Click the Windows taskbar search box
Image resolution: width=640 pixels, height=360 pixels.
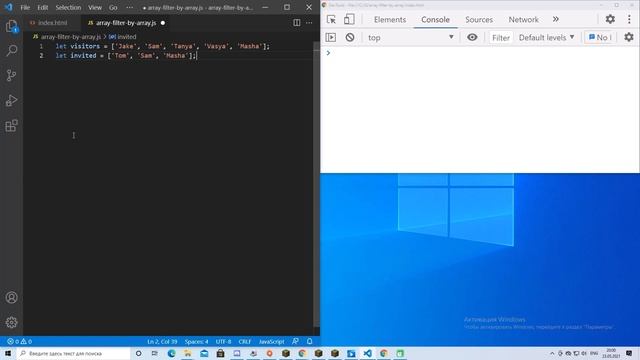pyautogui.click(x=73, y=353)
